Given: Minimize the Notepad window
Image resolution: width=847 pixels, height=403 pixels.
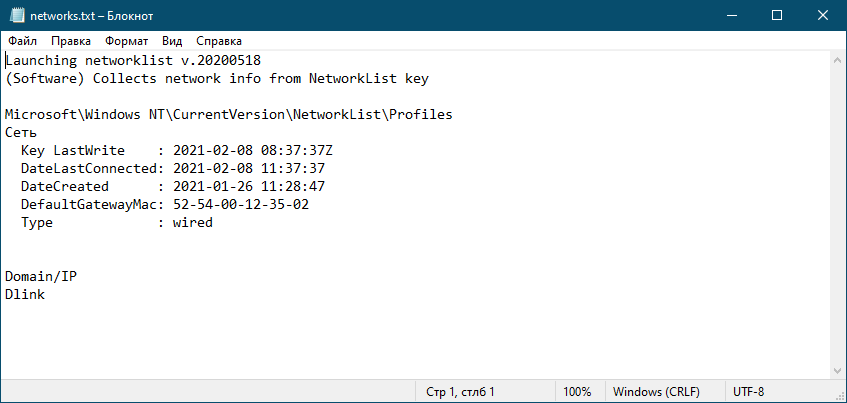Looking at the screenshot, I should point(731,15).
